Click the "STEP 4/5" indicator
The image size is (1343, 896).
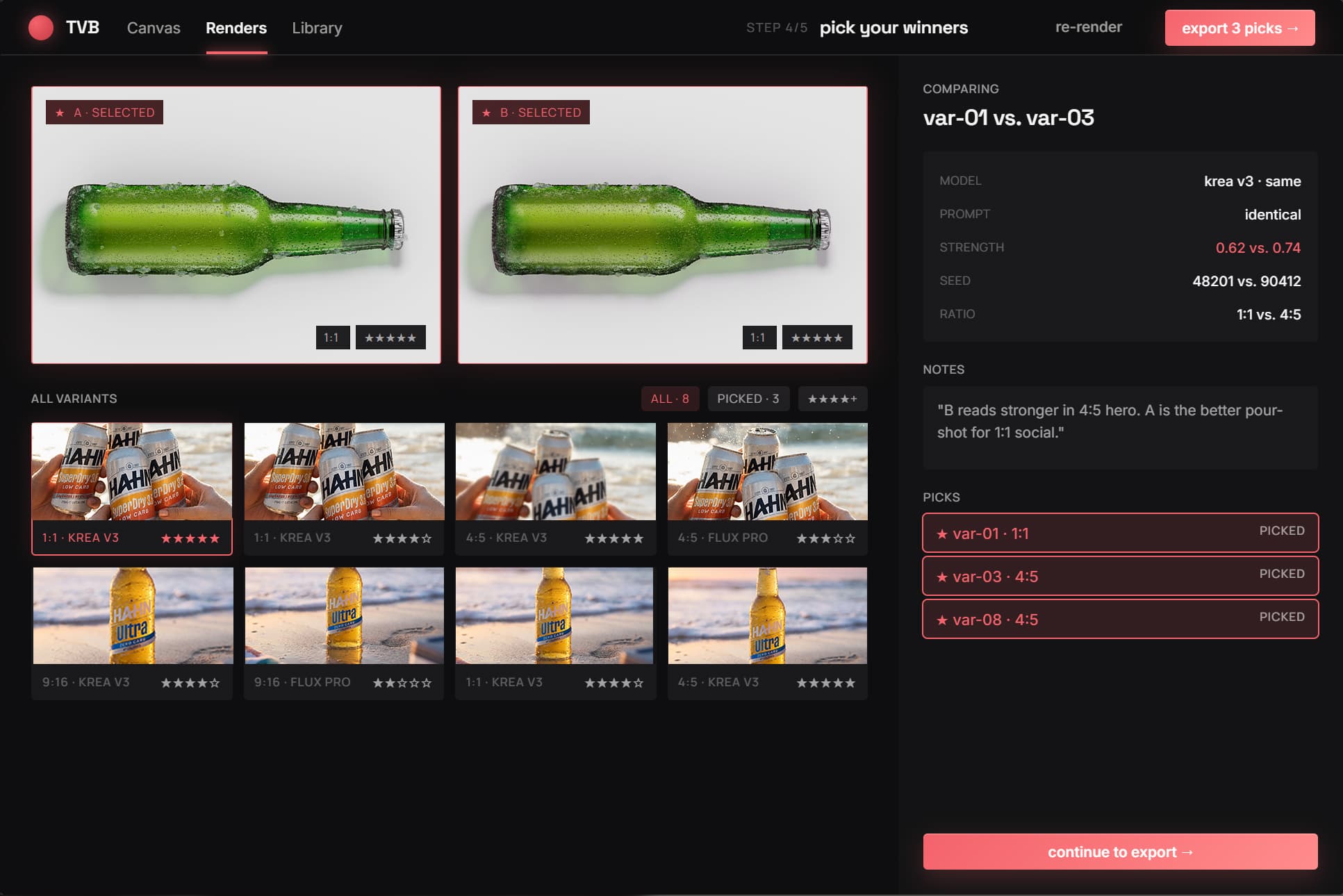click(777, 28)
